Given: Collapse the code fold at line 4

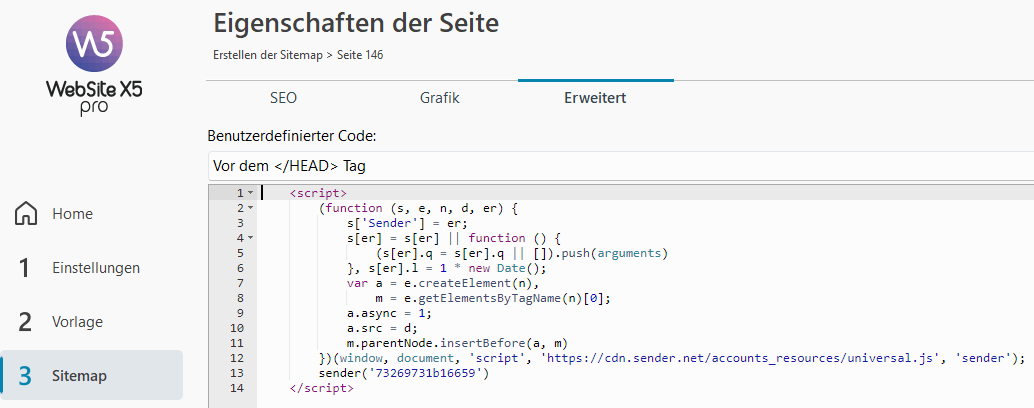Looking at the screenshot, I should tap(250, 238).
